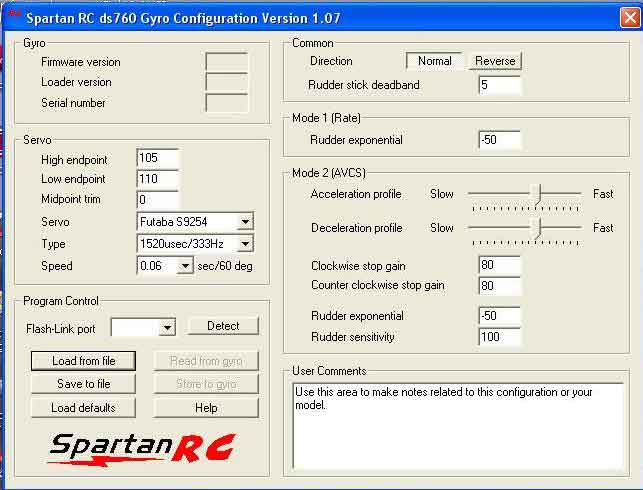
Task: Click the Firmware version field
Action: 227,62
